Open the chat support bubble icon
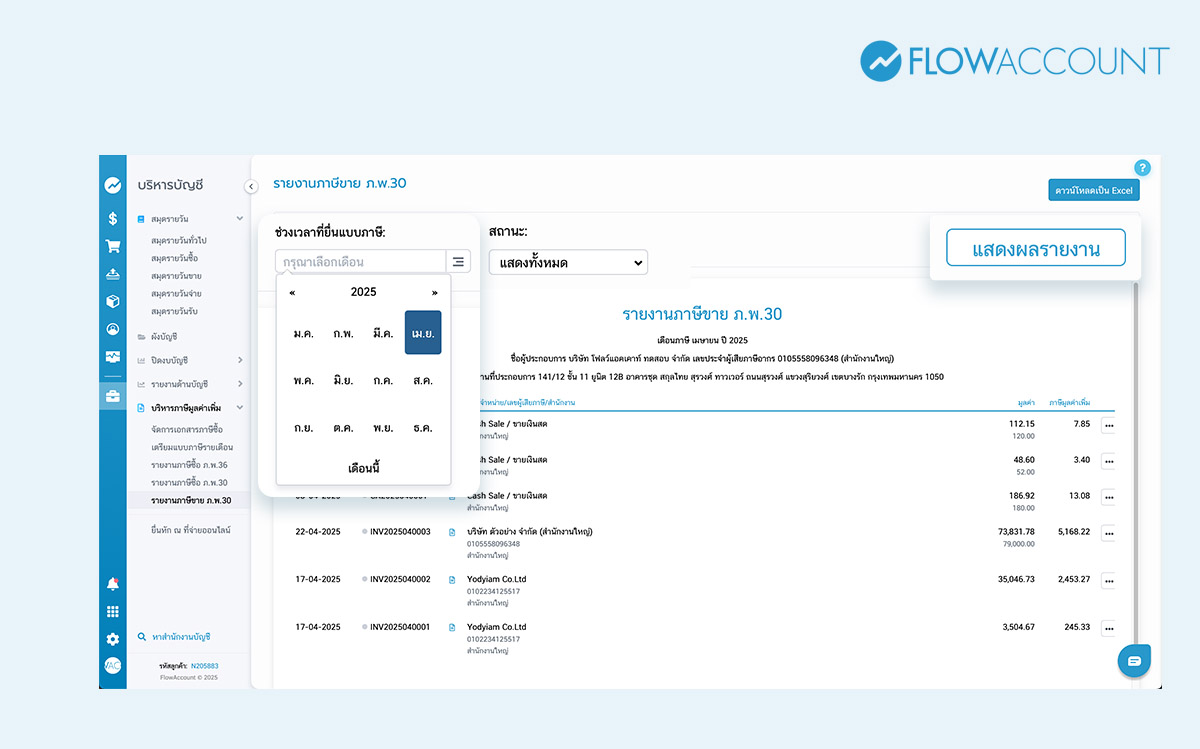 (x=1134, y=661)
